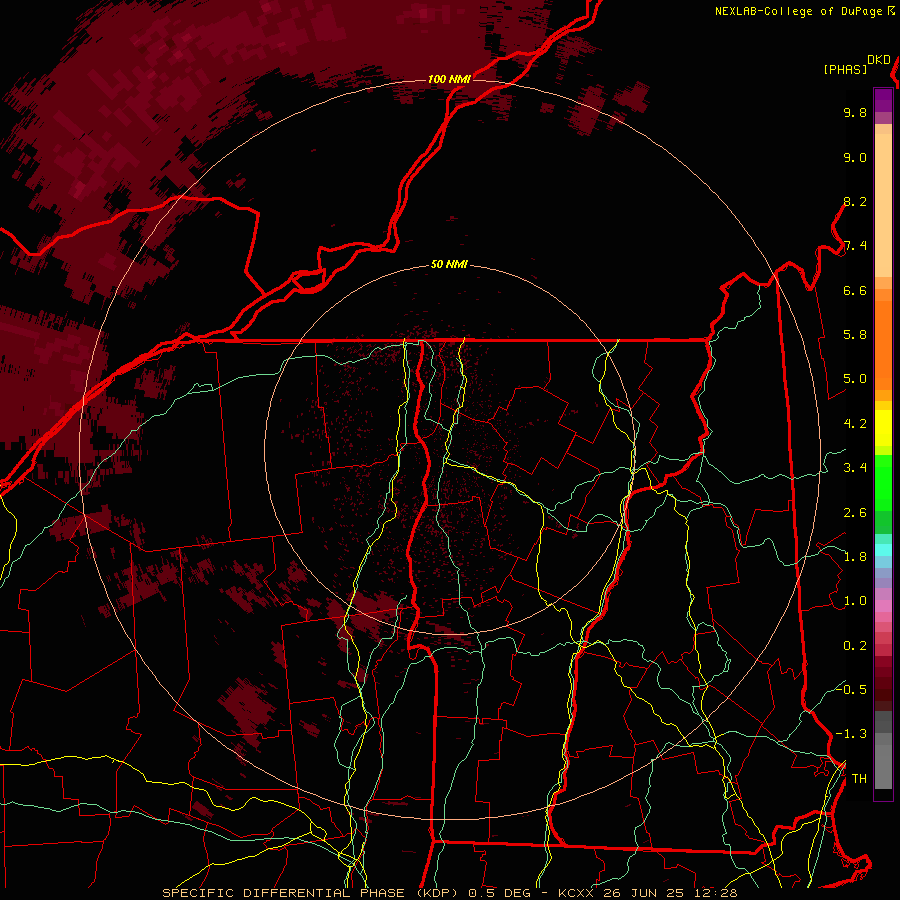Click the purple band atop the color bar
The height and width of the screenshot is (900, 900).
[883, 101]
